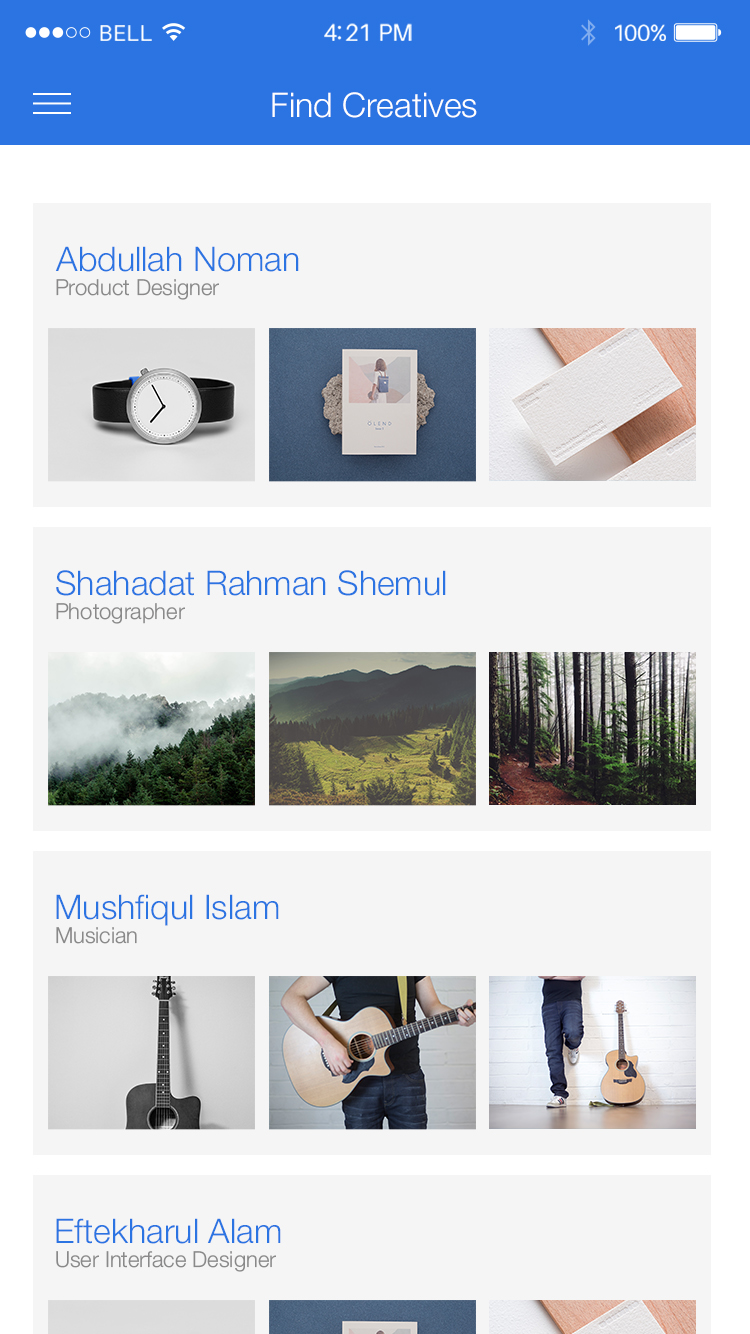View the green mountain valley photo
This screenshot has width=750, height=1334.
tap(372, 729)
